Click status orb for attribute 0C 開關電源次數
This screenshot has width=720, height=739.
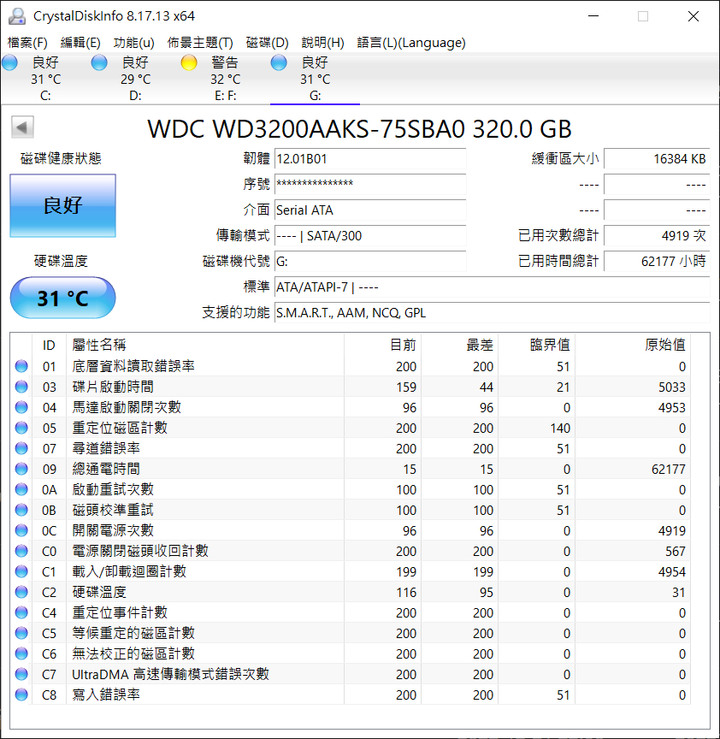(21, 531)
